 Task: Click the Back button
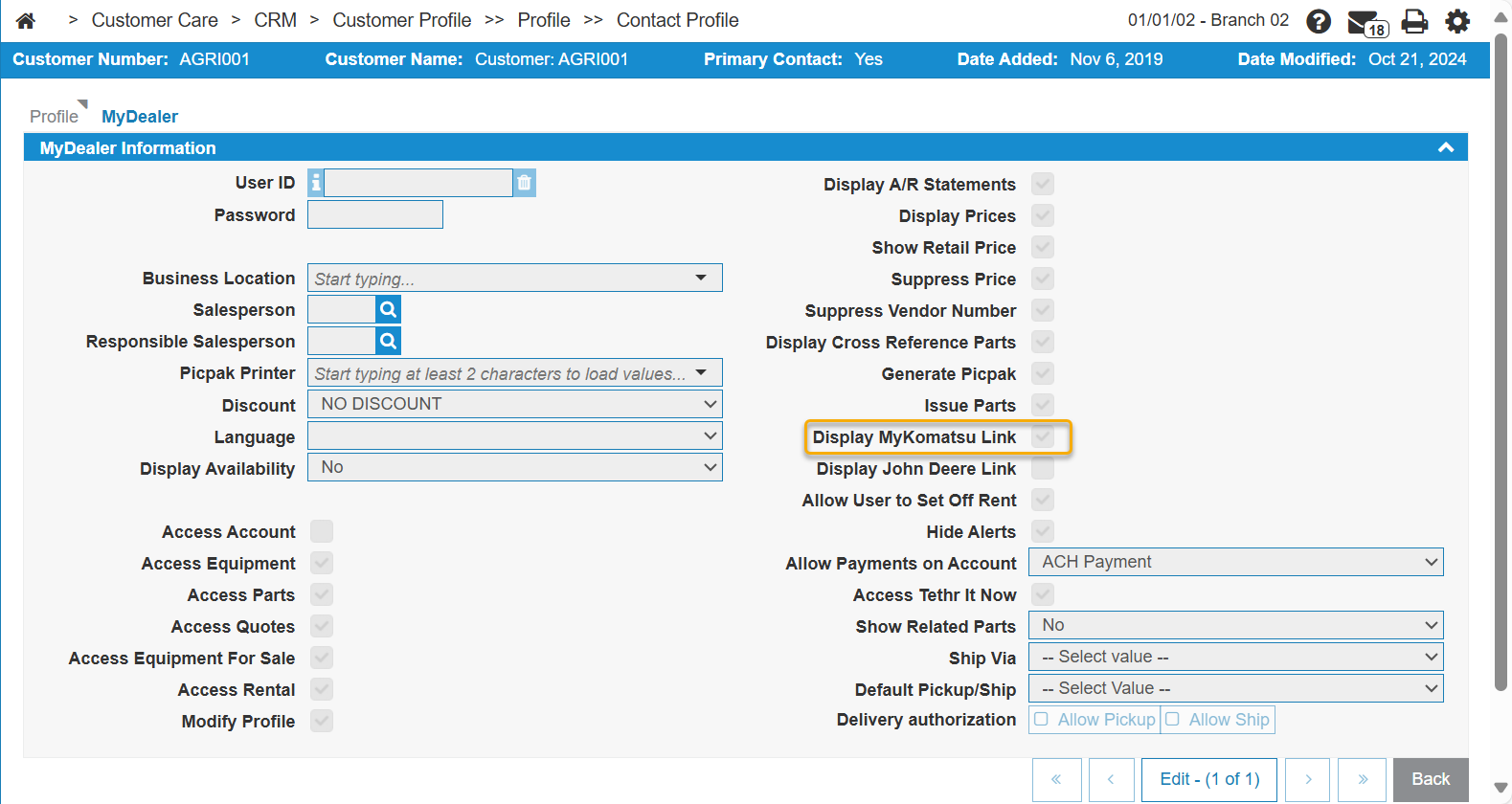[x=1431, y=779]
